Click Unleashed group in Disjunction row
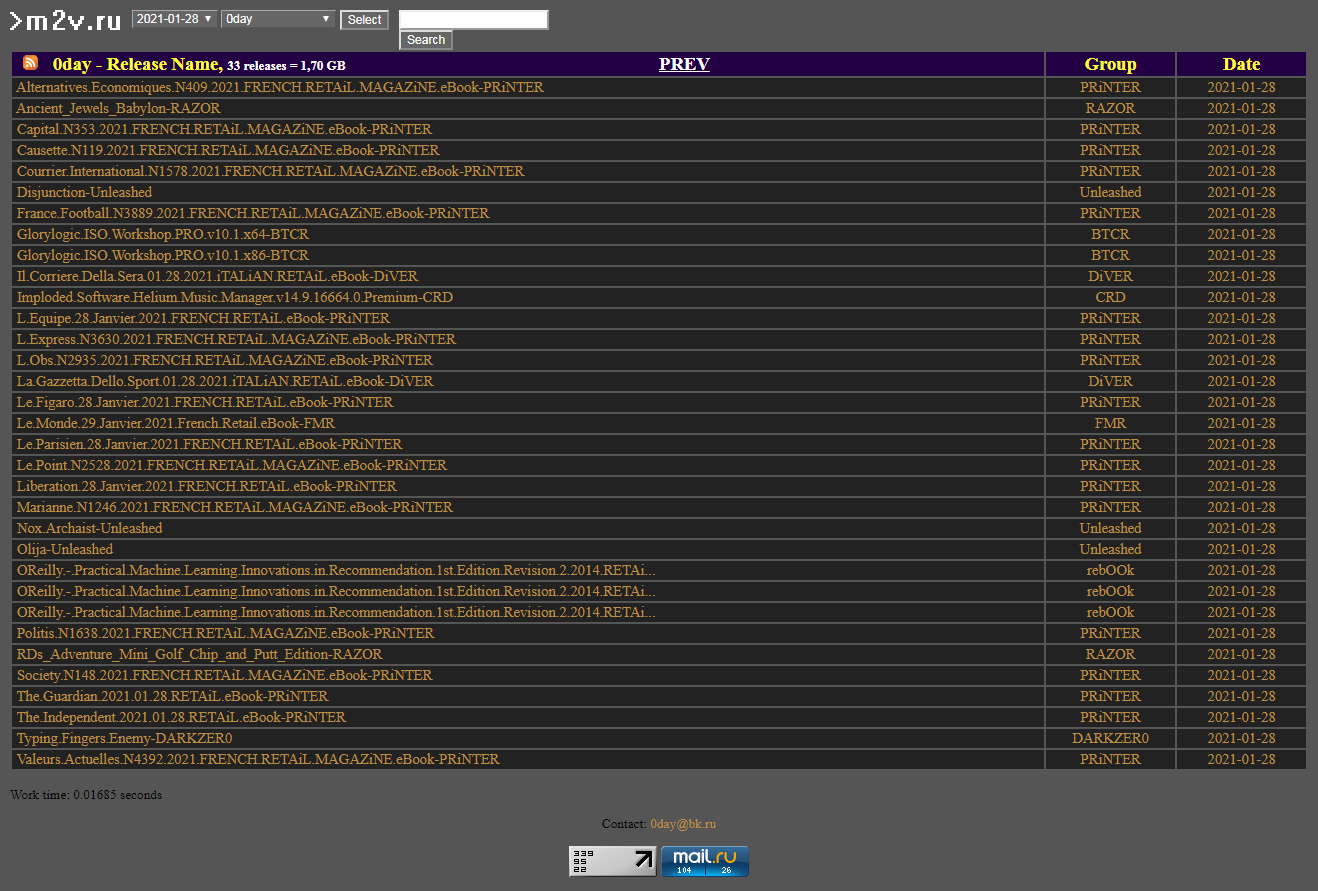 [x=1110, y=192]
